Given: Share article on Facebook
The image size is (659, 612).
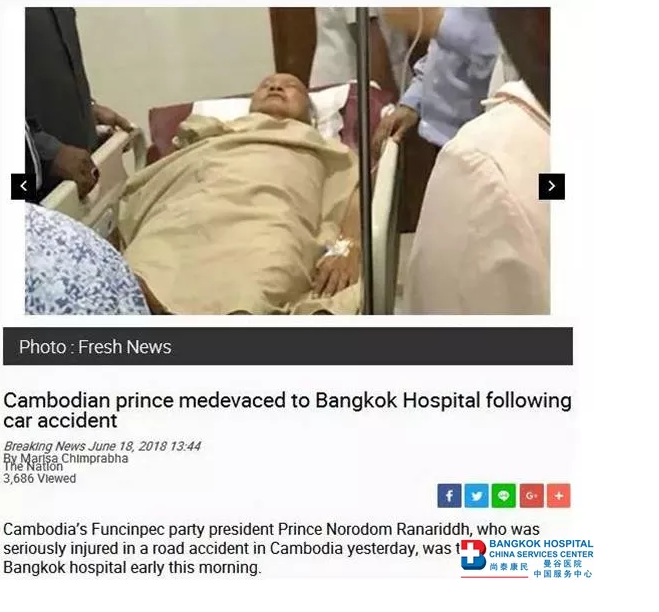Looking at the screenshot, I should point(449,496).
